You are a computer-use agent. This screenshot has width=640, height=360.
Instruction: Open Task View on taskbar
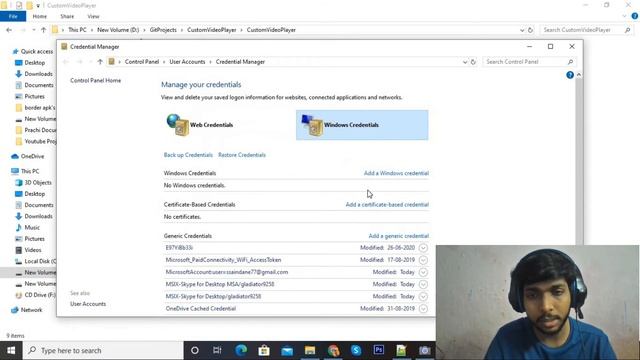tap(217, 350)
